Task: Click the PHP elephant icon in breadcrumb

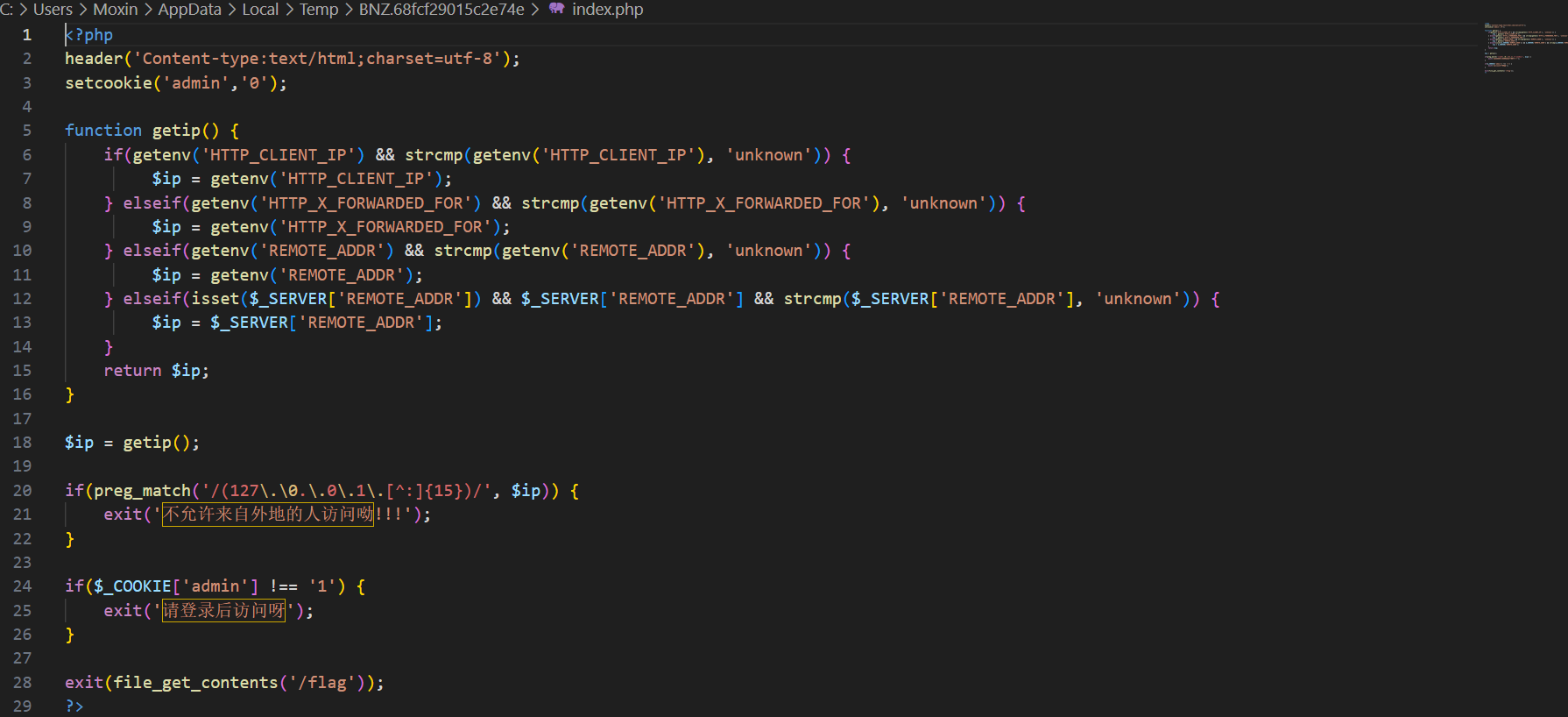Action: tap(556, 9)
